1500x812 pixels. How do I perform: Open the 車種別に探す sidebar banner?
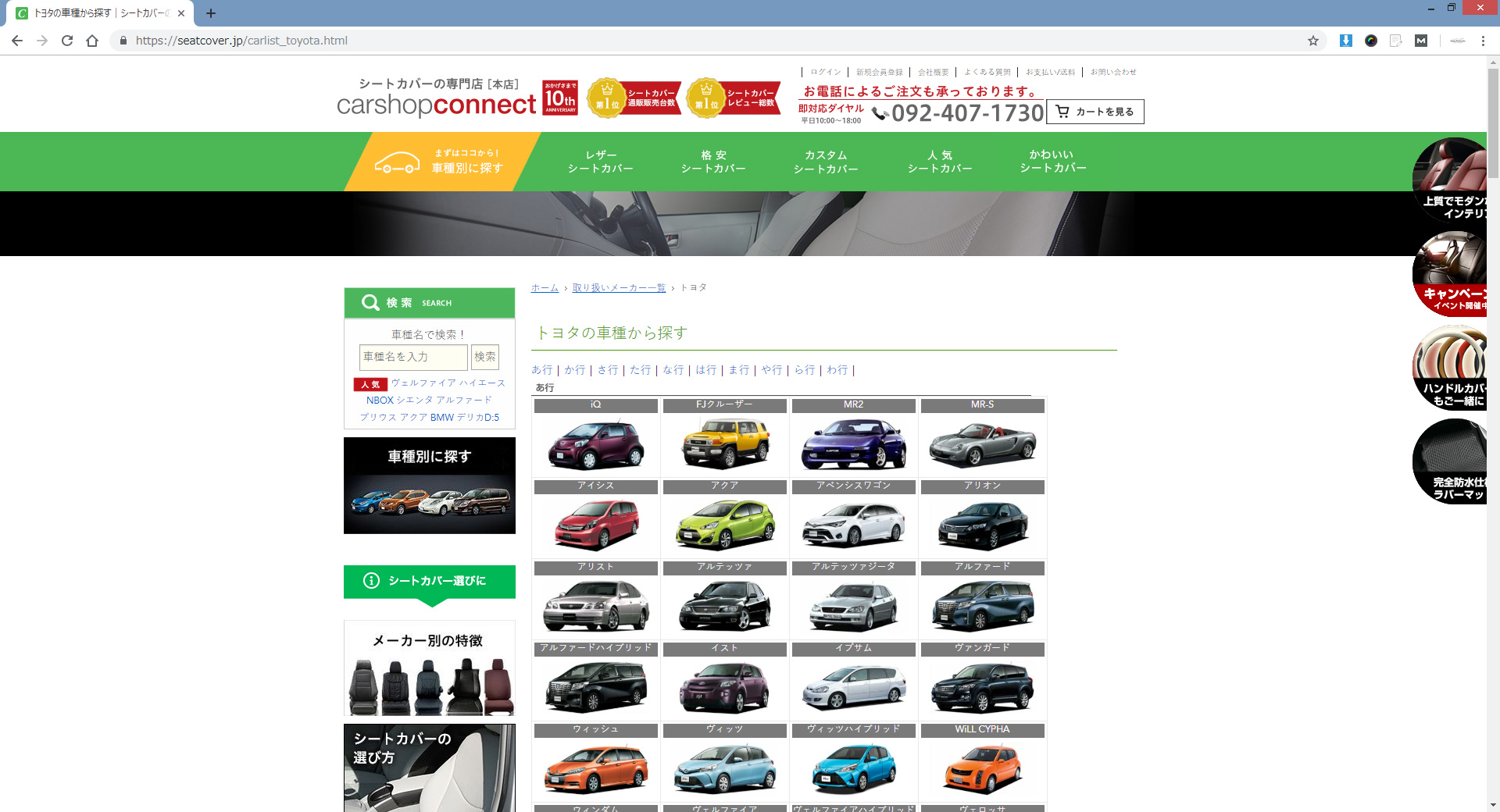click(x=430, y=486)
